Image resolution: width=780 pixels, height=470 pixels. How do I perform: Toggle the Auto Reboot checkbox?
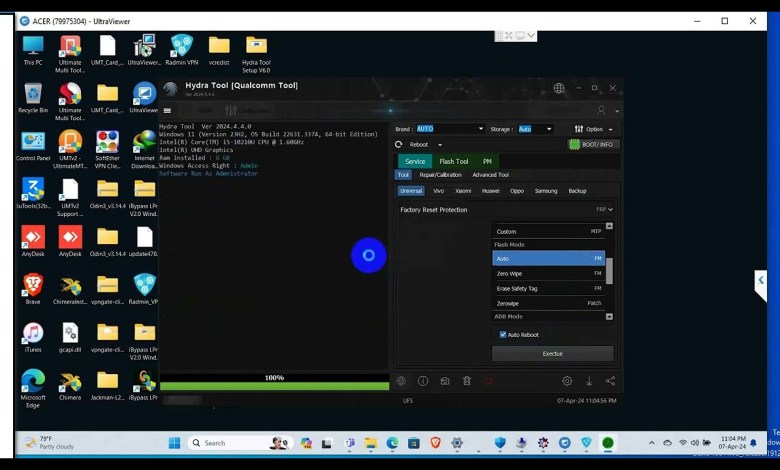click(x=503, y=335)
